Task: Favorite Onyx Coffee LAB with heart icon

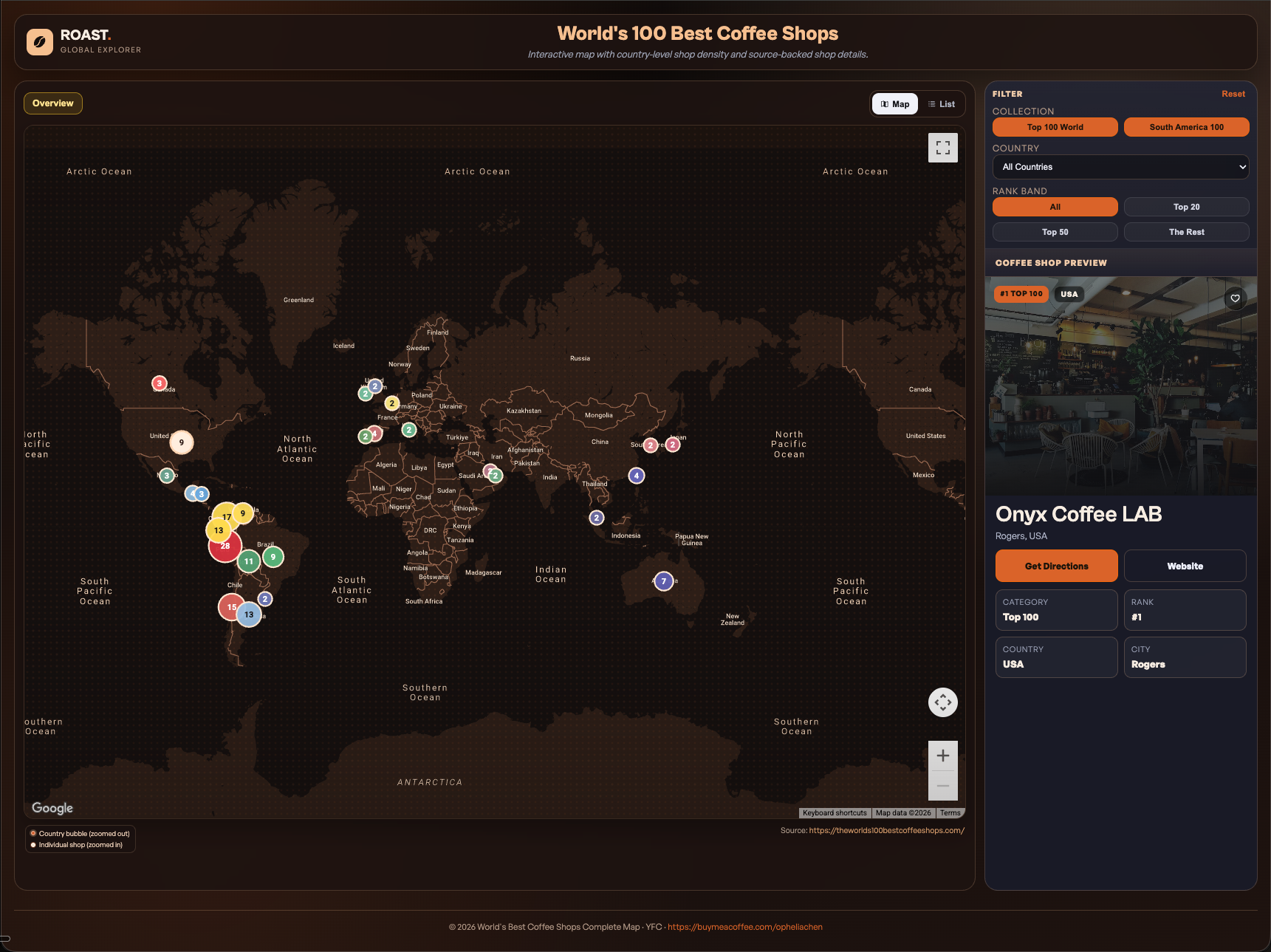Action: 1236,298
